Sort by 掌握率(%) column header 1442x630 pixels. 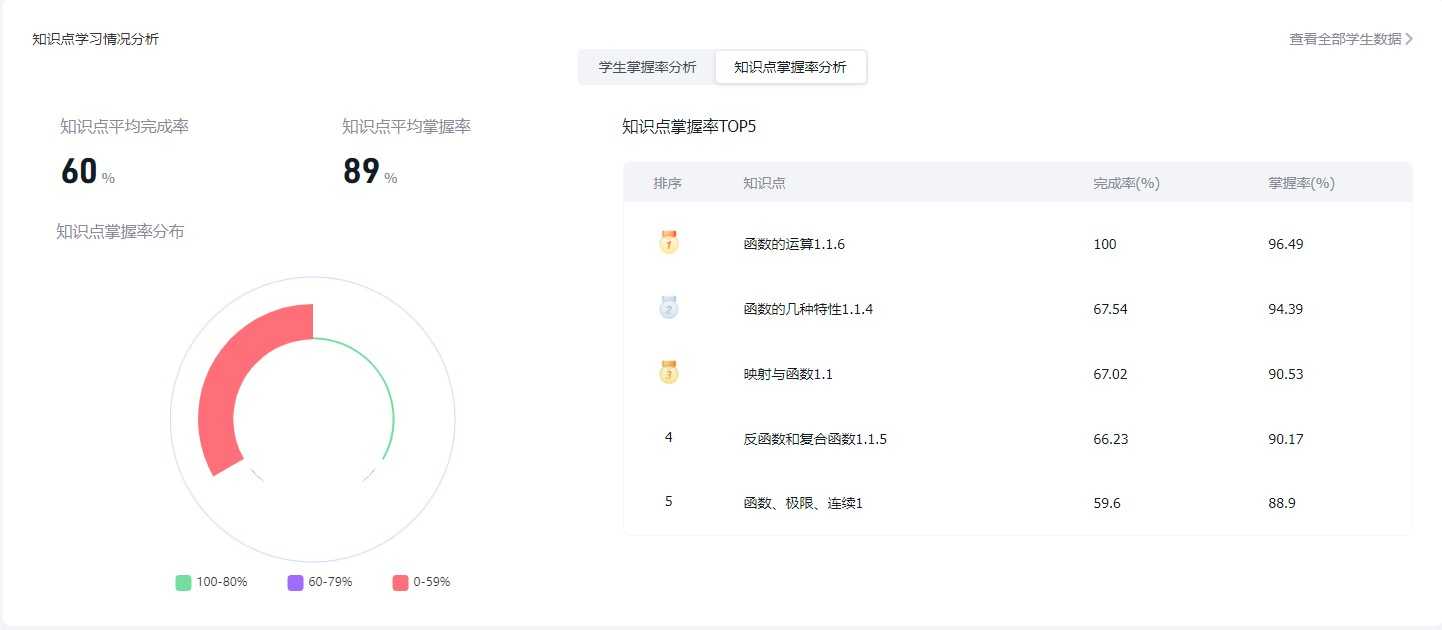pos(1301,183)
